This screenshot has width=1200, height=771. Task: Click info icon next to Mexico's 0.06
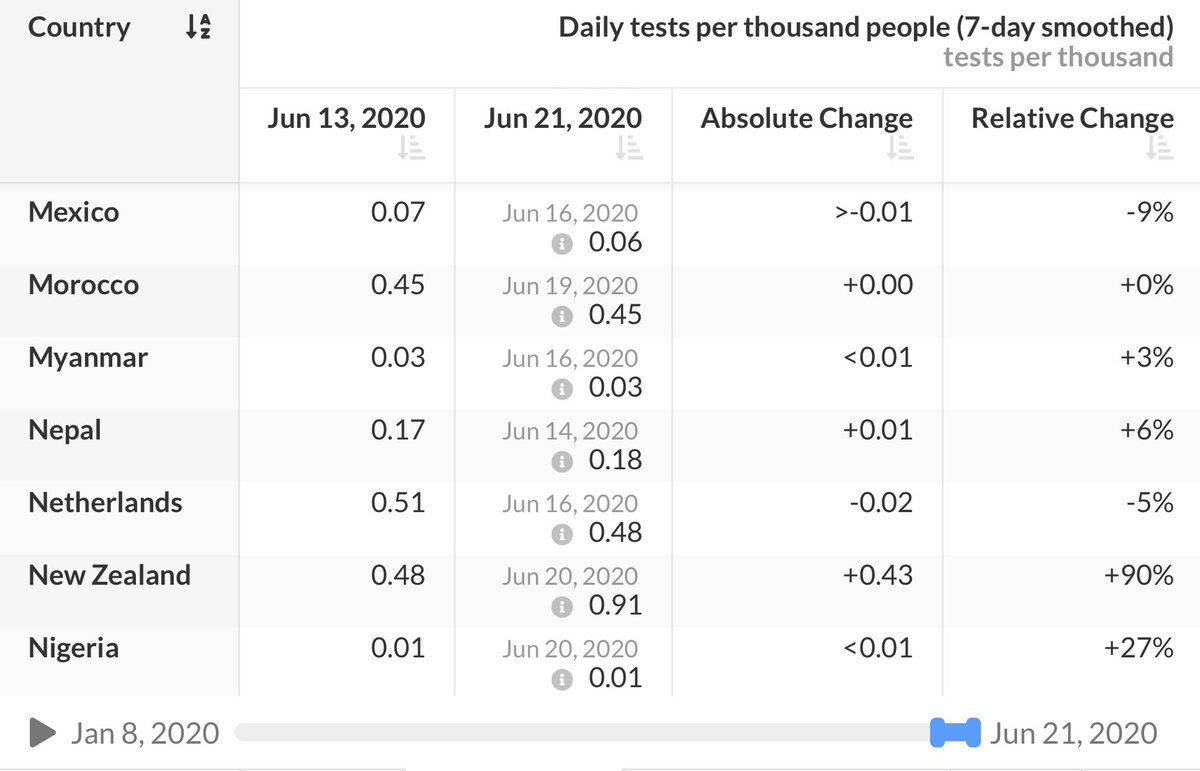pyautogui.click(x=562, y=243)
